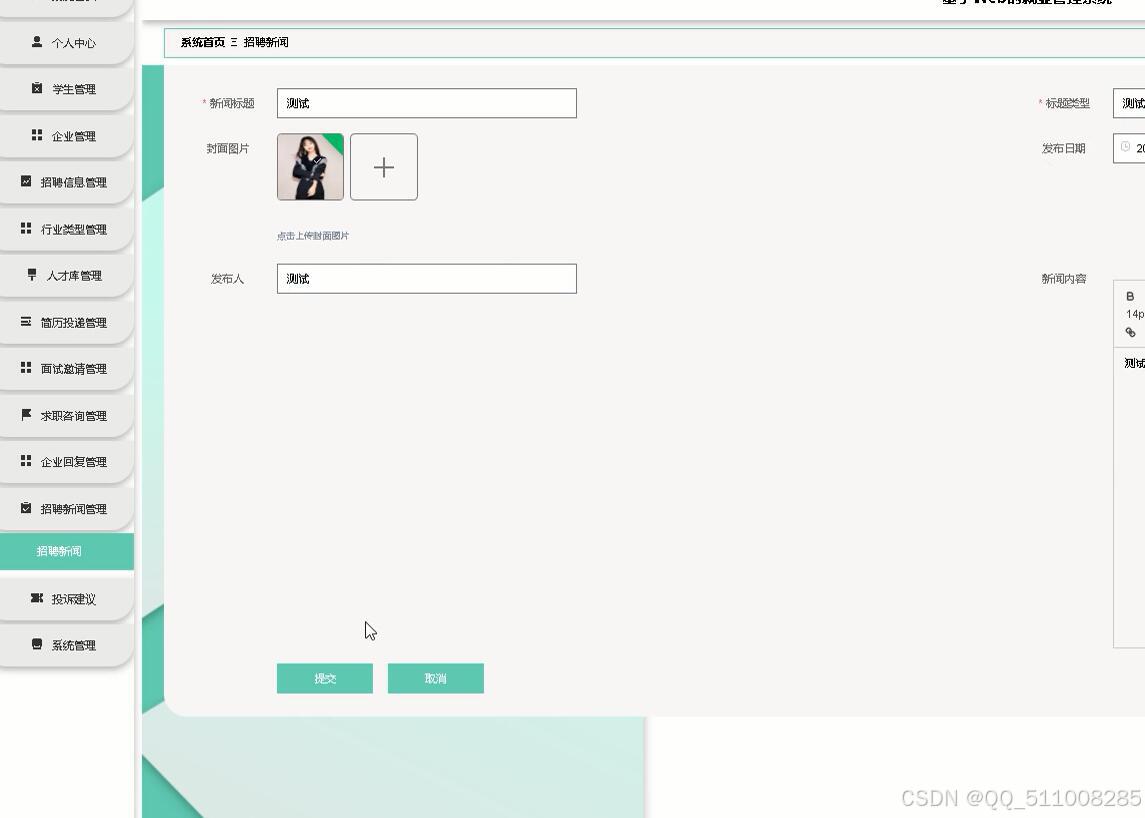Image resolution: width=1145 pixels, height=818 pixels.
Task: Click 点击上传封面图片 hint text
Action: [x=313, y=236]
